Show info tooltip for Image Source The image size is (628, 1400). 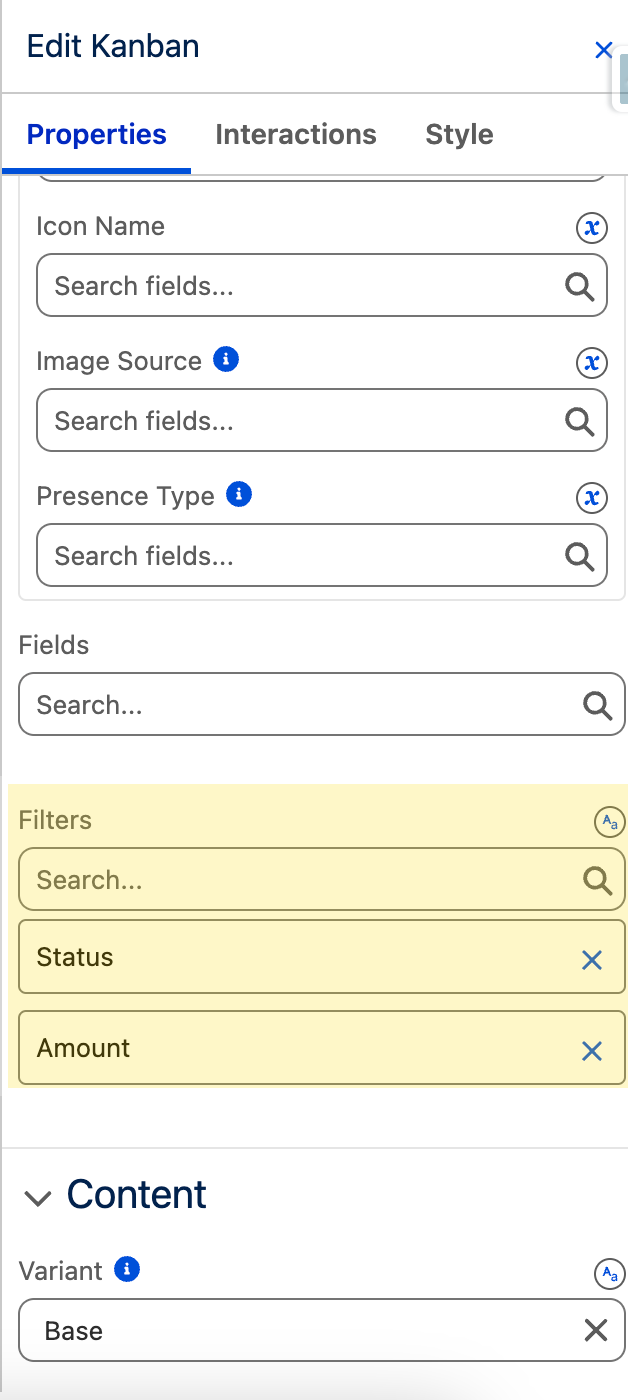tap(227, 359)
